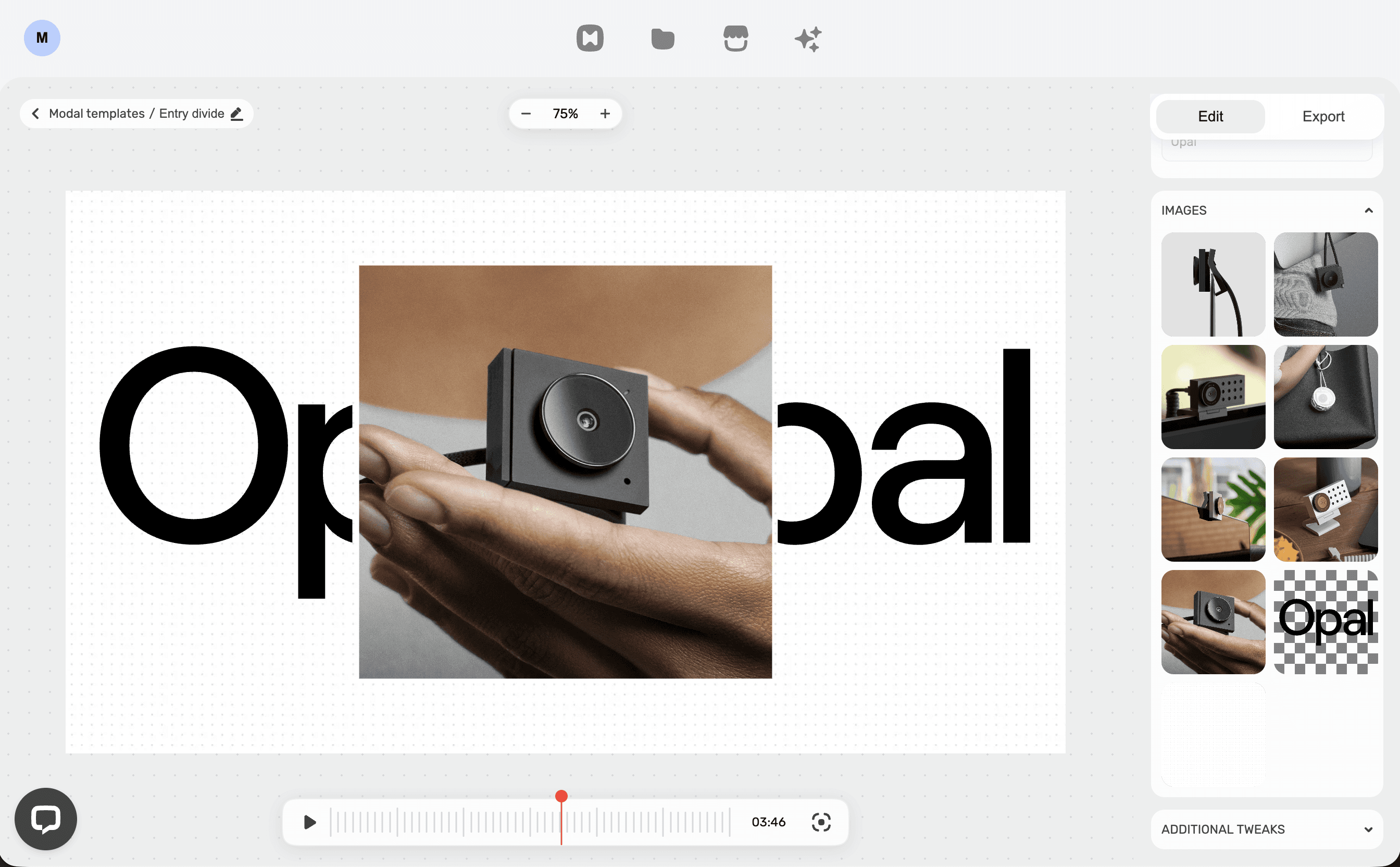
Task: Click the red timeline playhead marker
Action: coord(561,796)
